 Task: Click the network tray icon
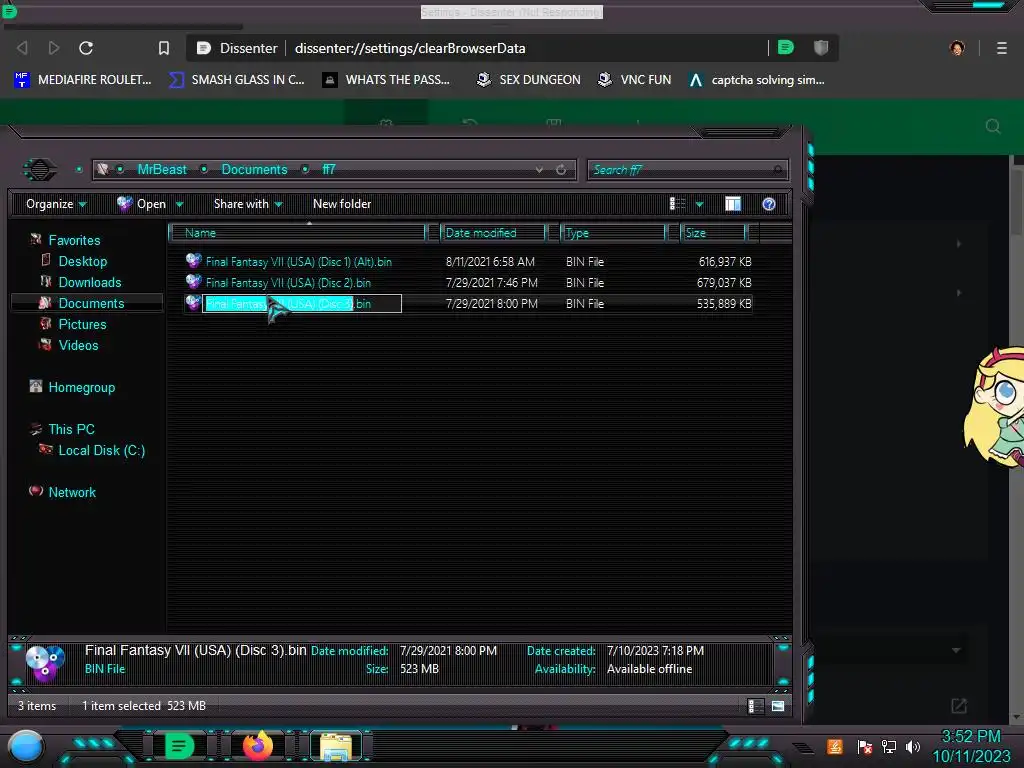point(889,746)
